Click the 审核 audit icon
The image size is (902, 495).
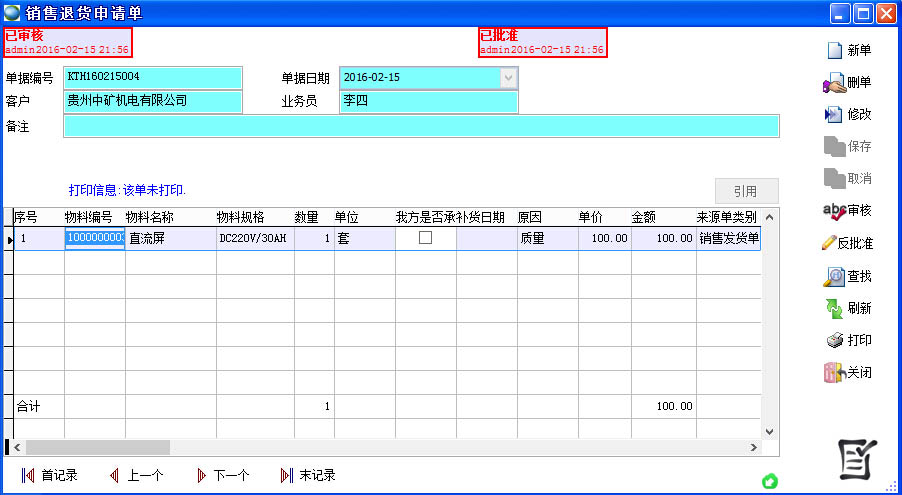(x=834, y=211)
